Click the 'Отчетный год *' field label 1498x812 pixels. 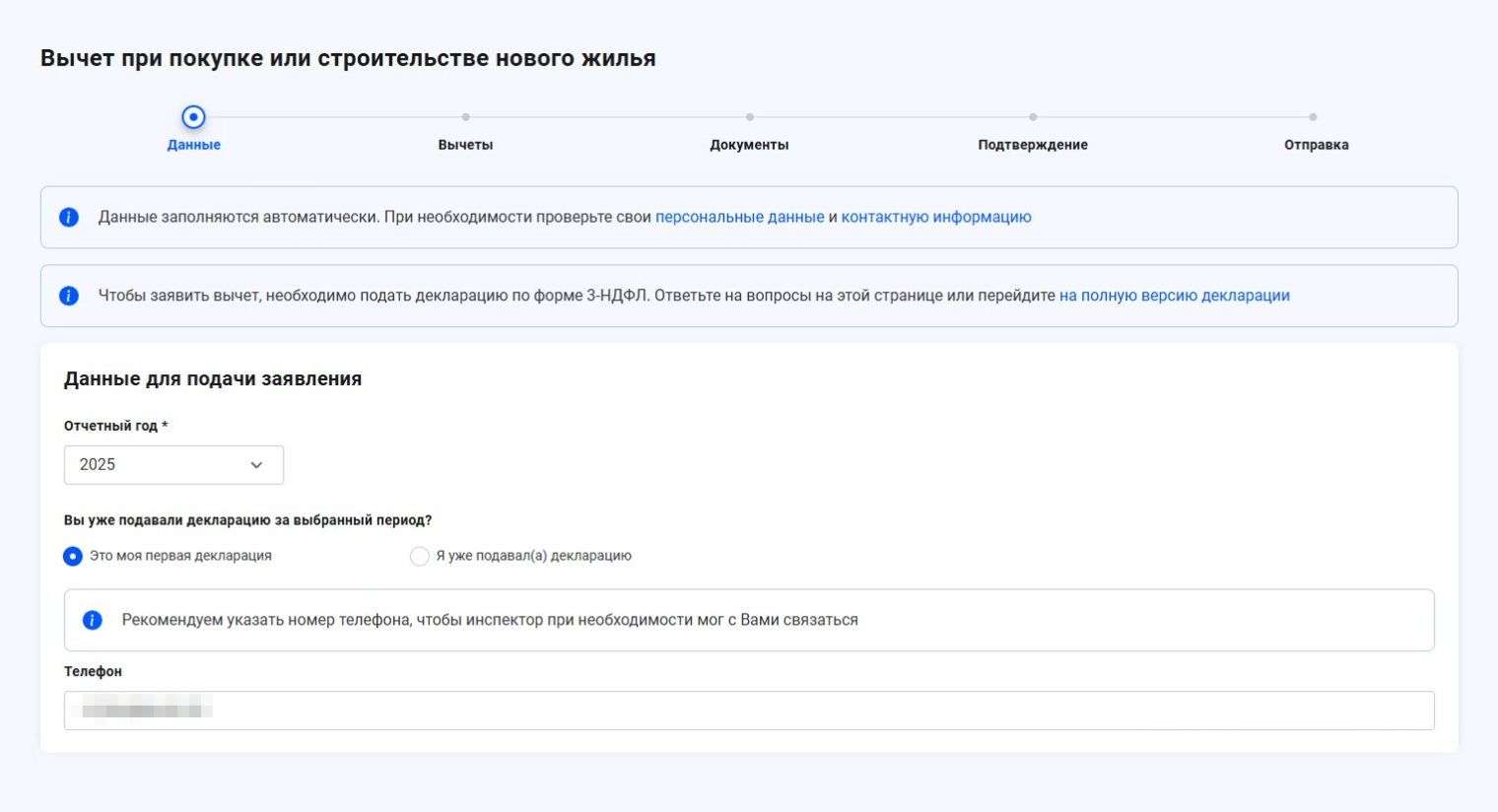coord(116,426)
